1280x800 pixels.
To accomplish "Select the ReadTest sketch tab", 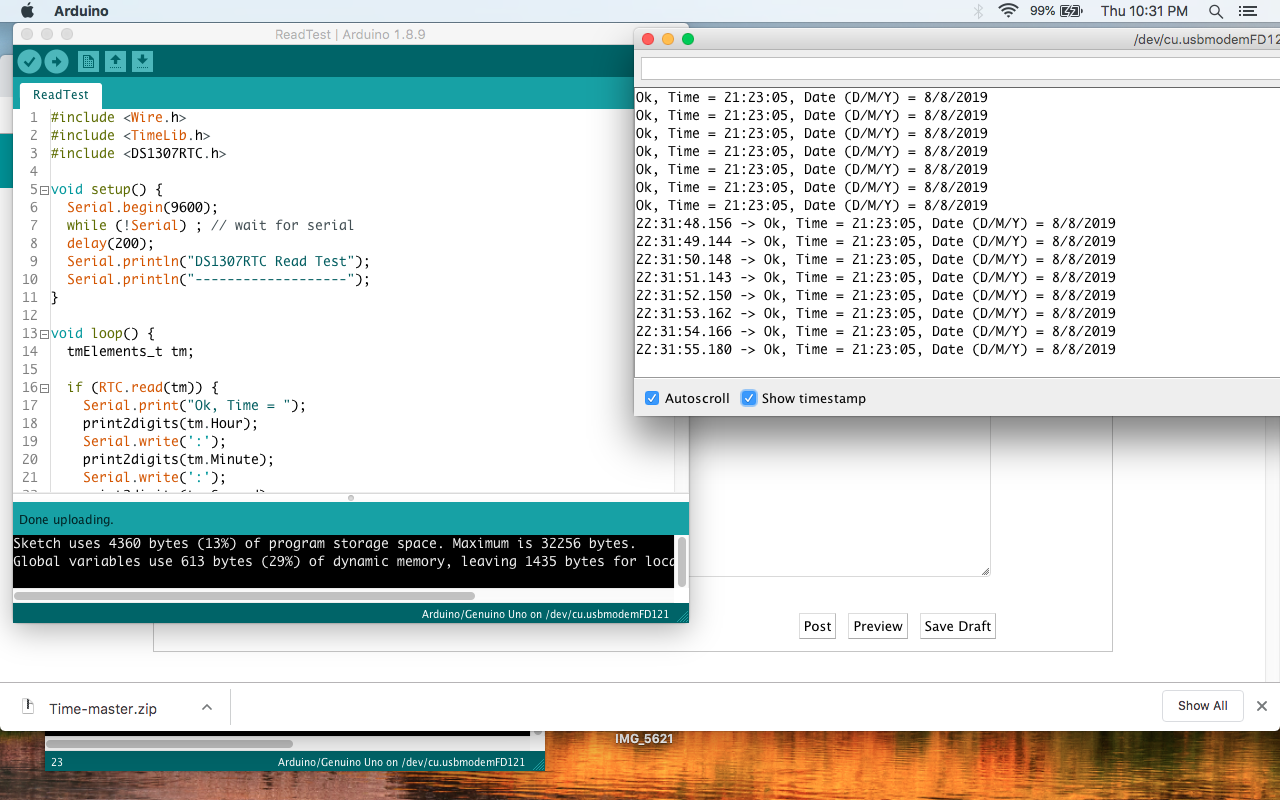I will point(61,95).
